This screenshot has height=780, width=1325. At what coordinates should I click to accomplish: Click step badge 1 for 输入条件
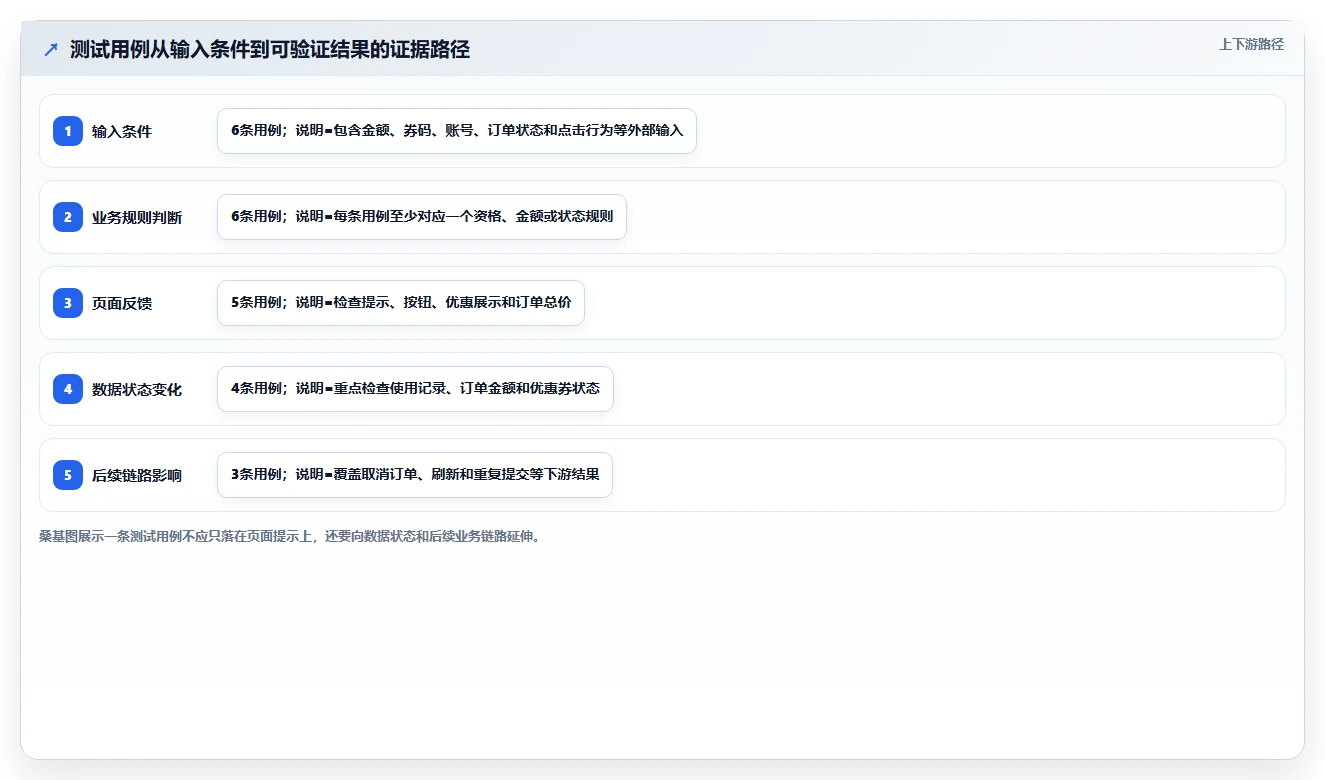click(68, 131)
